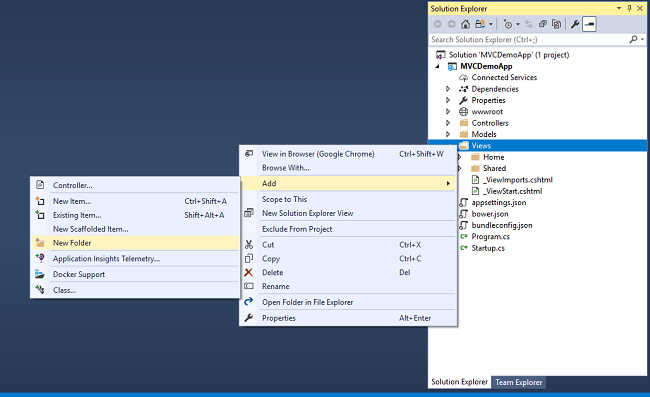Choose Exclude From Project
This screenshot has width=650, height=397.
348,229
